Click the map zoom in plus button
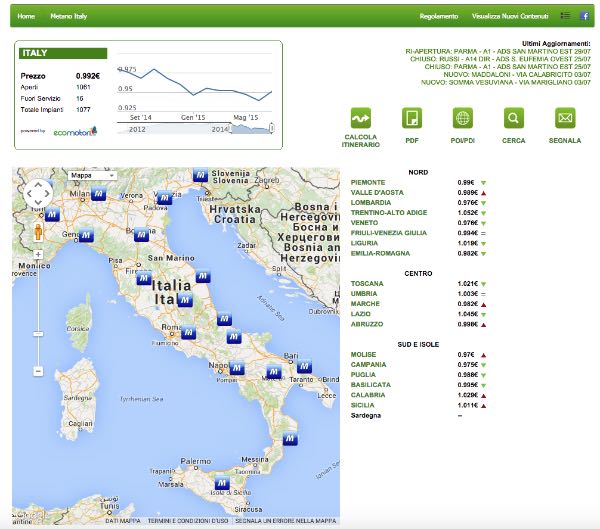Image resolution: width=600 pixels, height=529 pixels. pyautogui.click(x=38, y=255)
